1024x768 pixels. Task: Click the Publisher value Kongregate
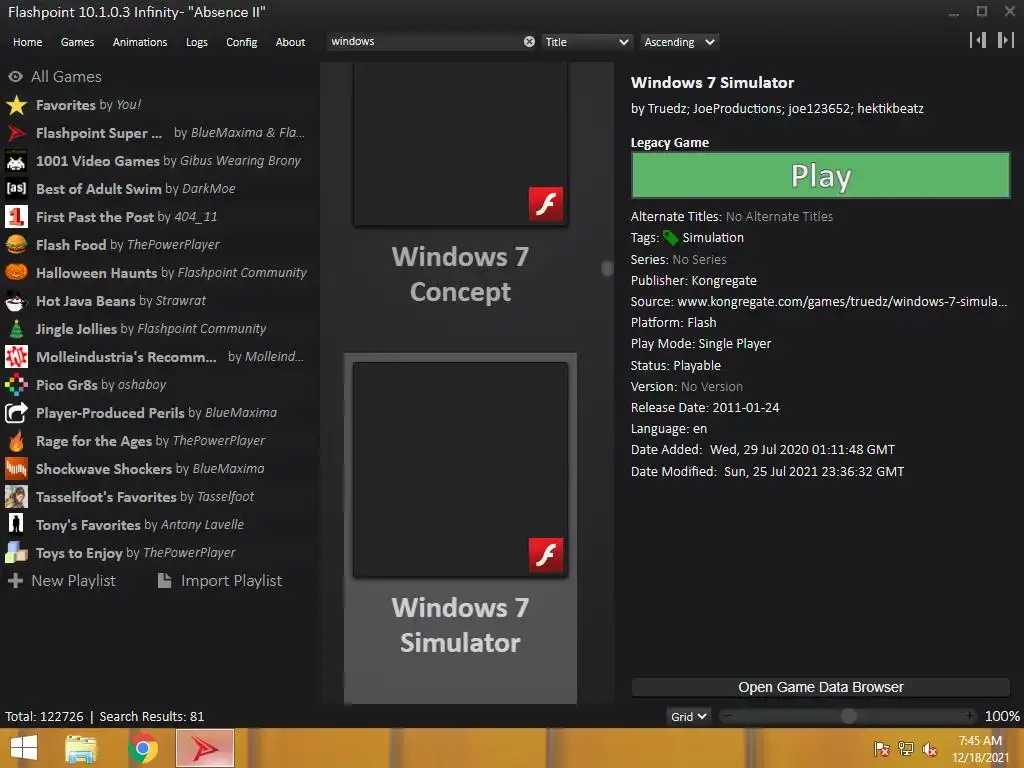724,281
